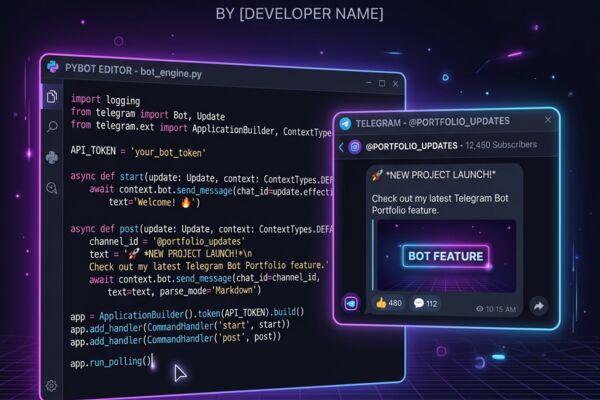
Task: Open the @PORTFOLIO_UPDATES channel avatar
Action: tap(355, 147)
